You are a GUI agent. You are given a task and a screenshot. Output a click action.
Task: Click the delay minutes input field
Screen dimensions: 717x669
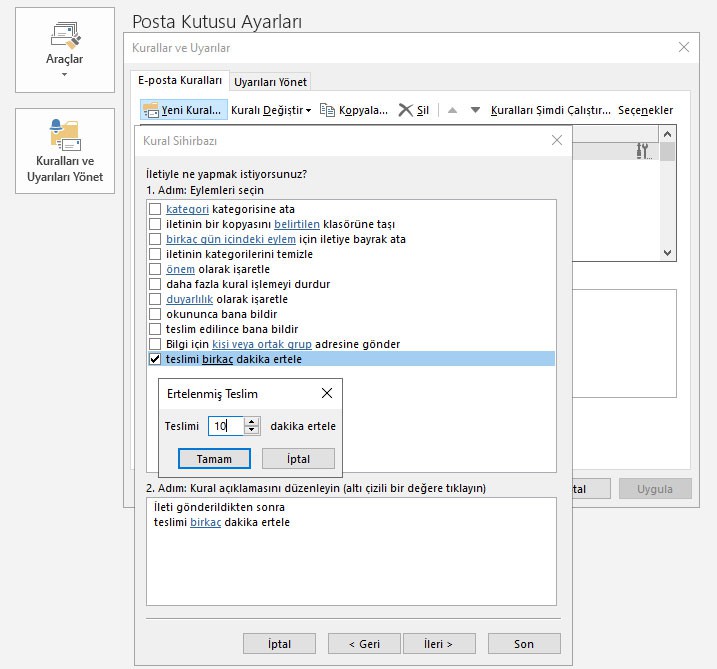pos(226,426)
